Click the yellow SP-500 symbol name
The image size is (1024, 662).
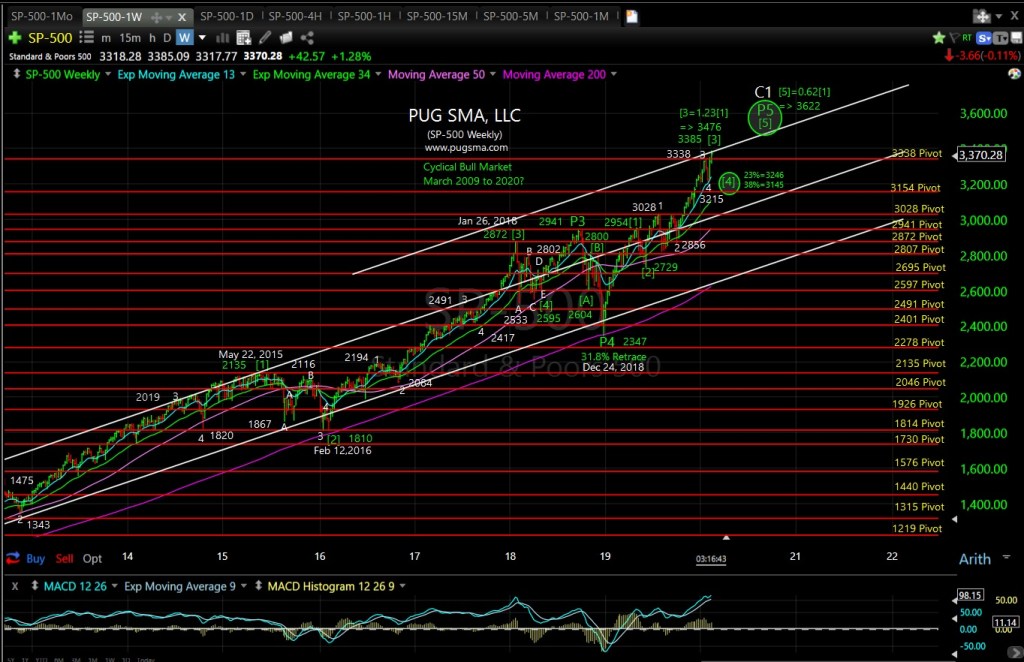[x=50, y=38]
